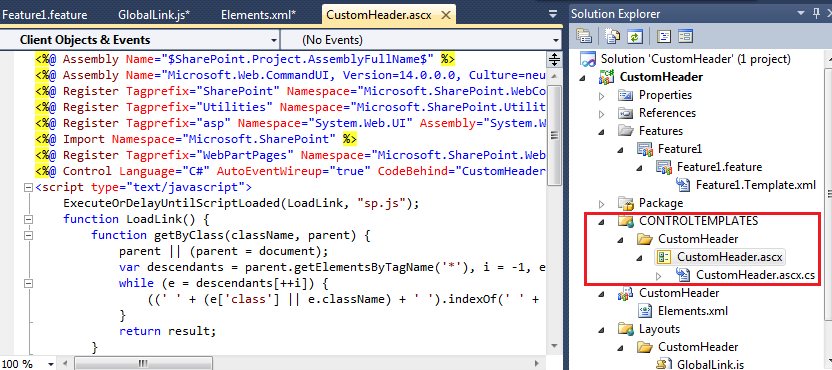Click the horizontal scrollbar left arrow
This screenshot has width=832, height=370.
click(65, 364)
